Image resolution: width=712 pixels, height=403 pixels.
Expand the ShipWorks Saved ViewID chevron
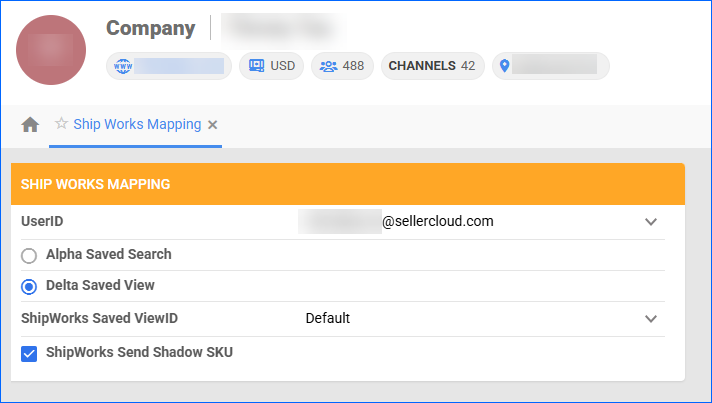[651, 319]
